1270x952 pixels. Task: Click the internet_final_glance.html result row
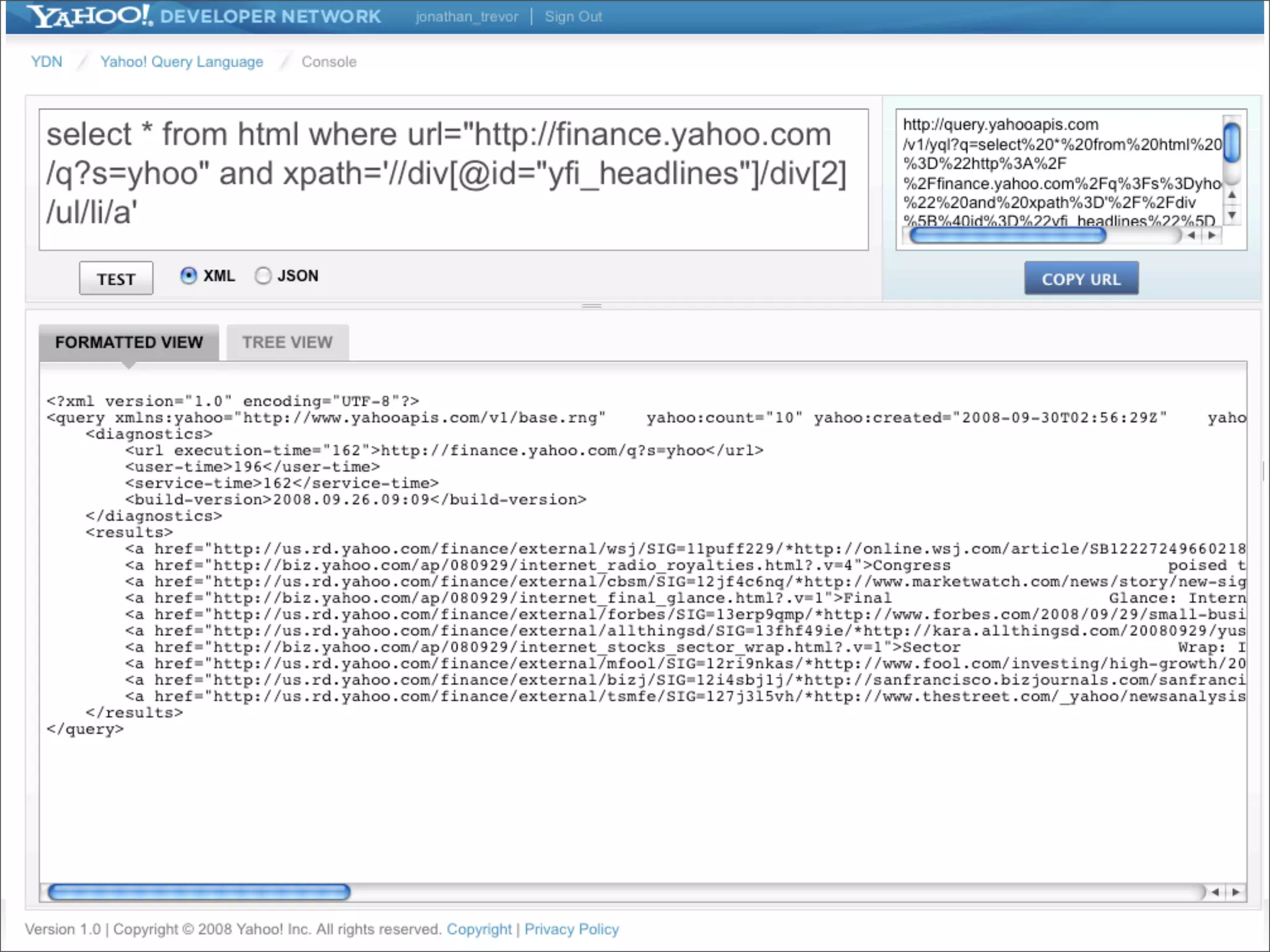(685, 598)
